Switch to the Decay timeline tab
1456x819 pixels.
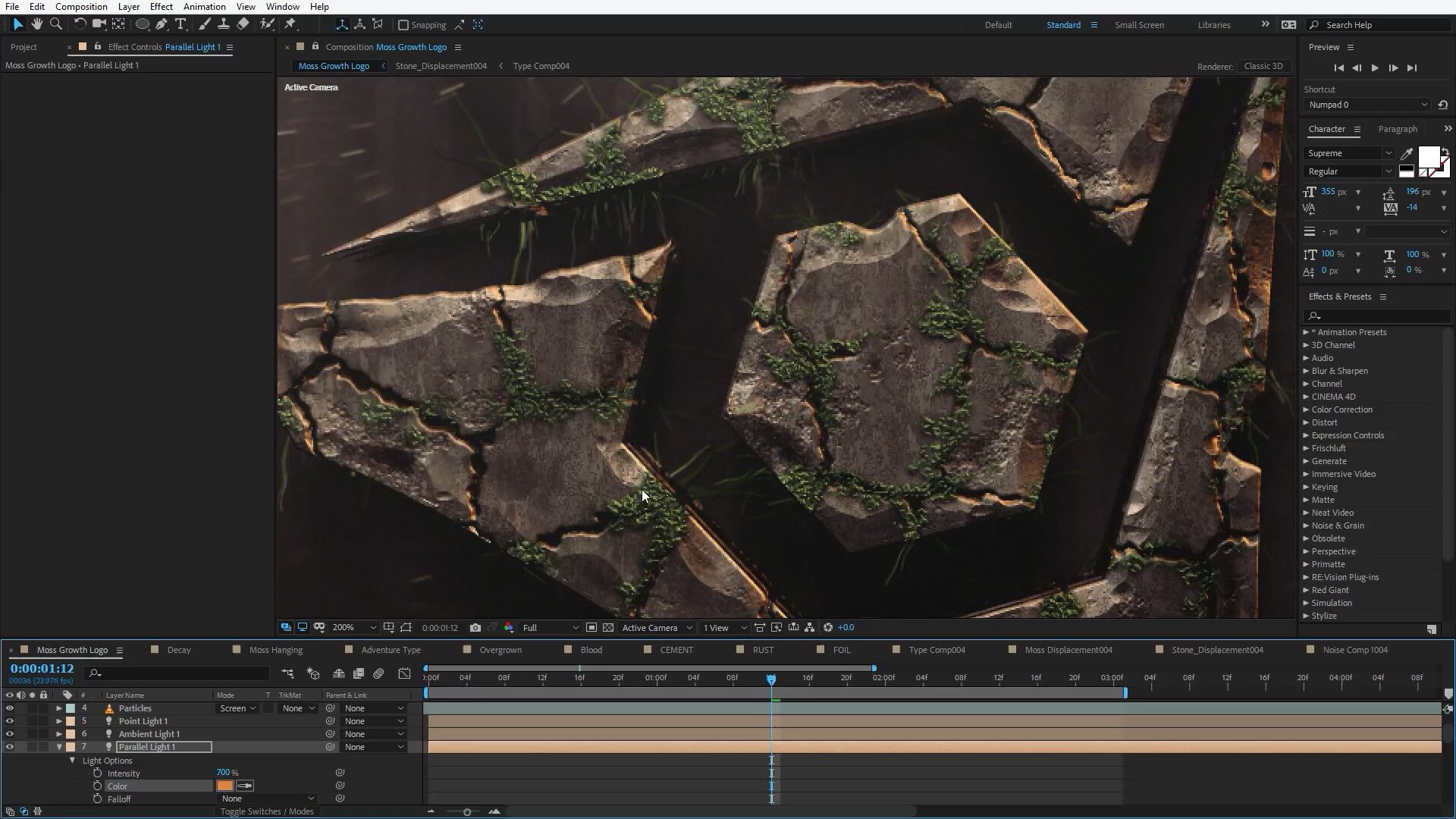[179, 650]
